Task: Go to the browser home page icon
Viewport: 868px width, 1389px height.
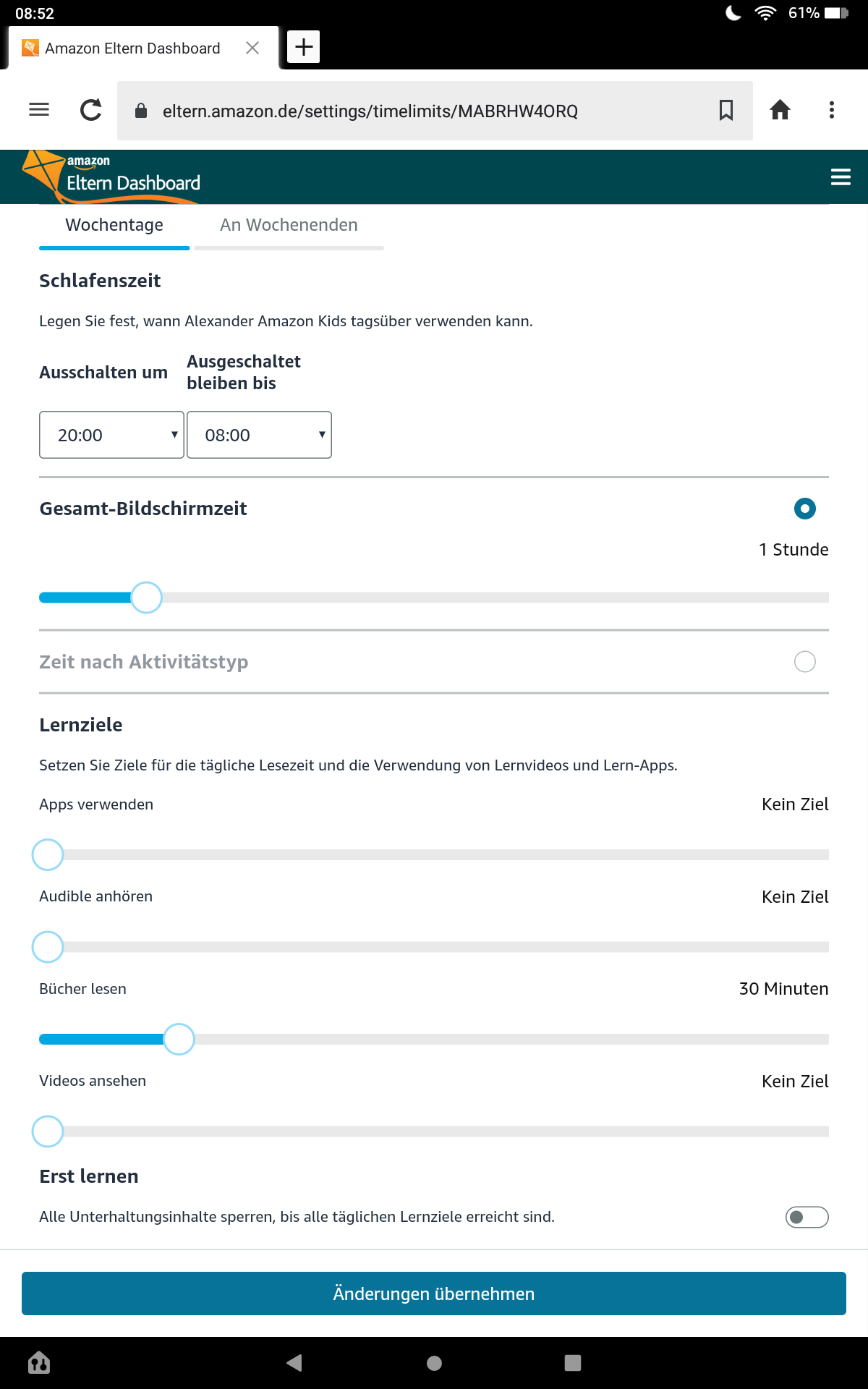Action: pos(780,110)
